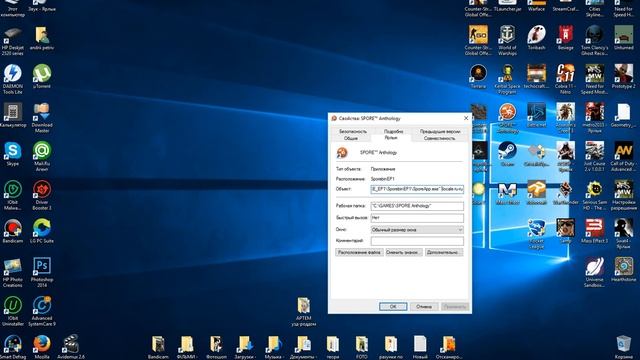Select the Photoshop 2014 desktop icon
The image size is (640, 360).
[42, 272]
